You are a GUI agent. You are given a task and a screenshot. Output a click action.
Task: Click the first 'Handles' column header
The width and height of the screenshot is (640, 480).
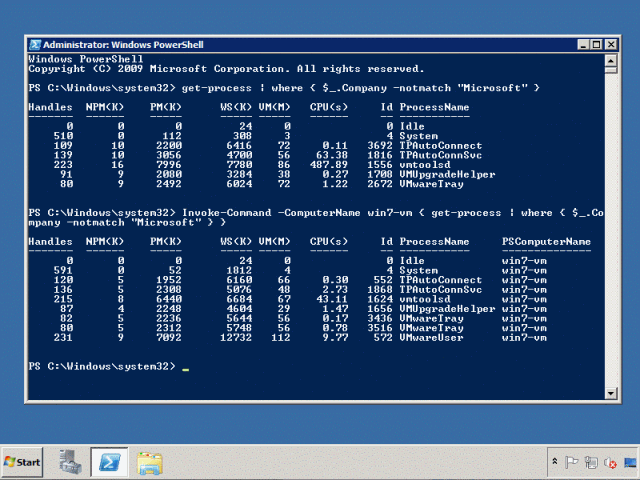tap(50, 107)
